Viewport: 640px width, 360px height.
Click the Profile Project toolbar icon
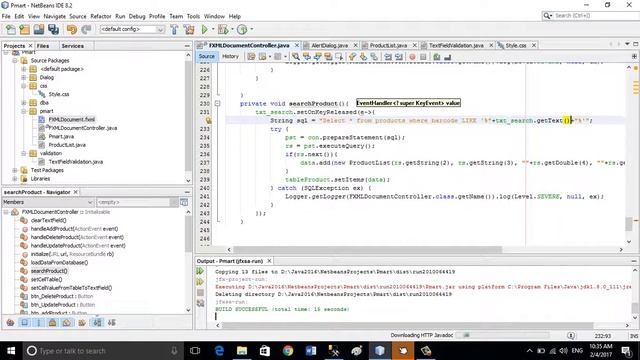click(x=242, y=29)
